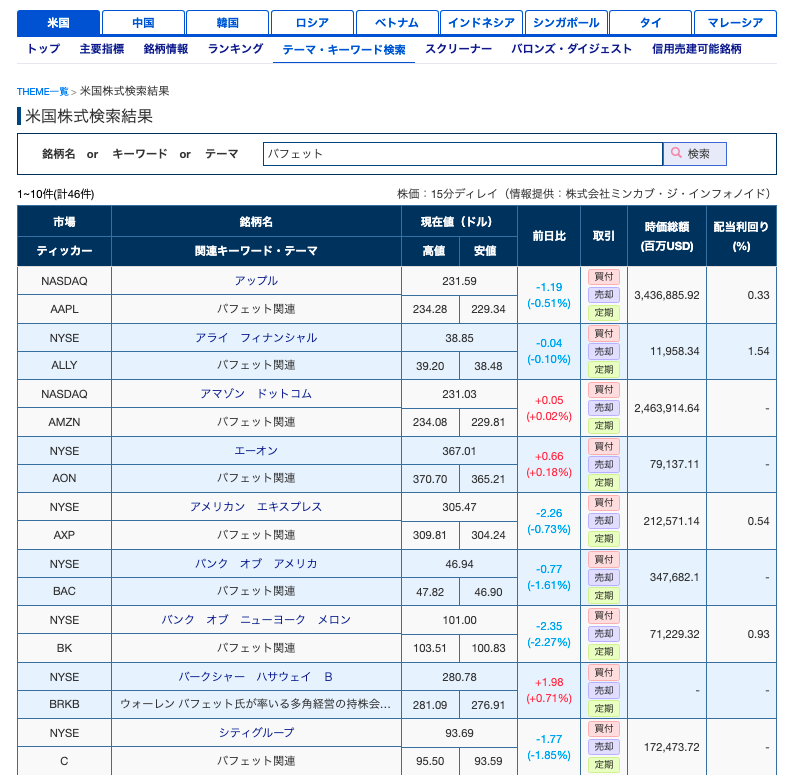The height and width of the screenshot is (775, 793).
Task: Click the search field containing バフェット
Action: tap(463, 154)
